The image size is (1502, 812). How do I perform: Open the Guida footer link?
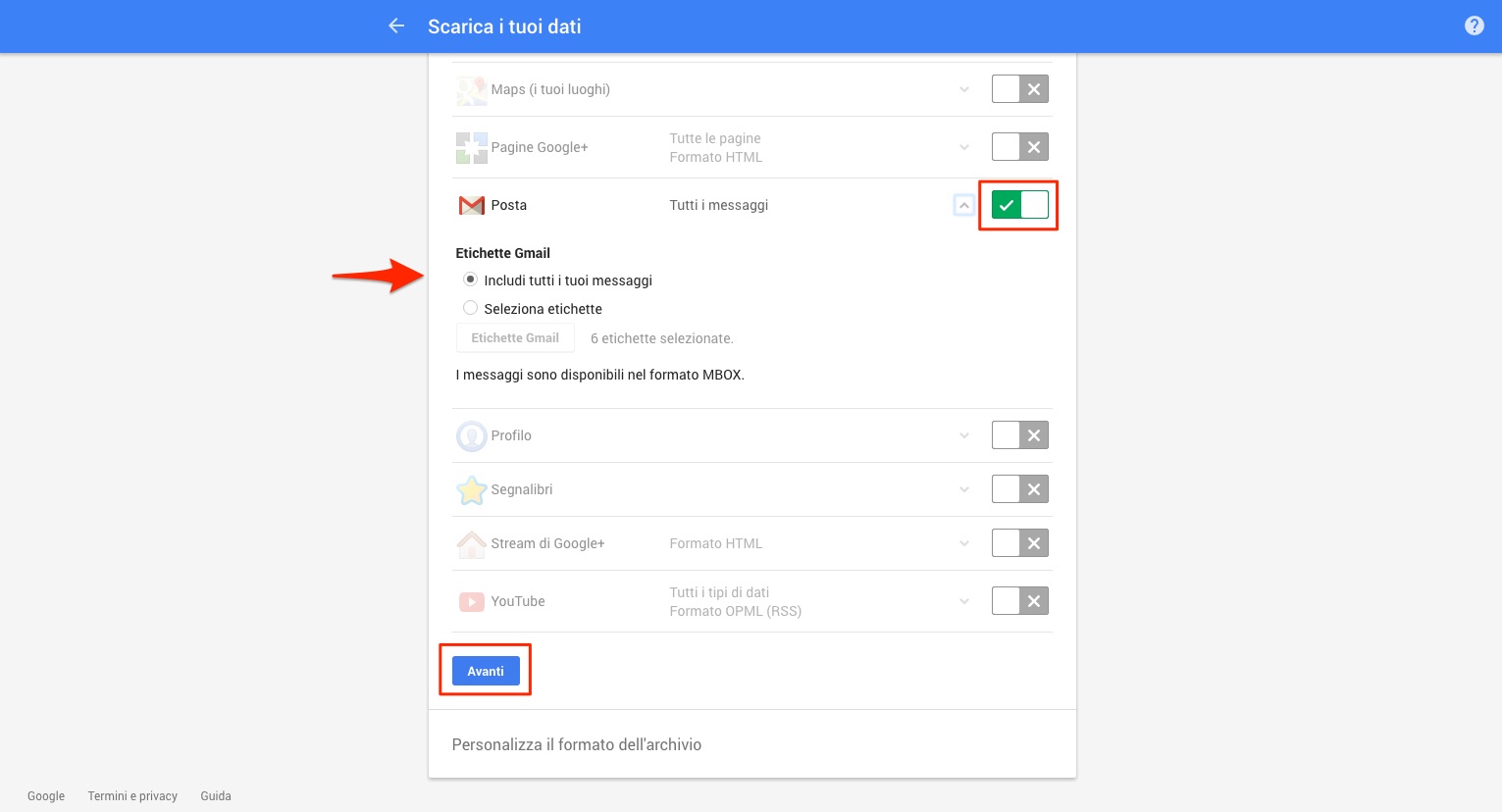[216, 796]
